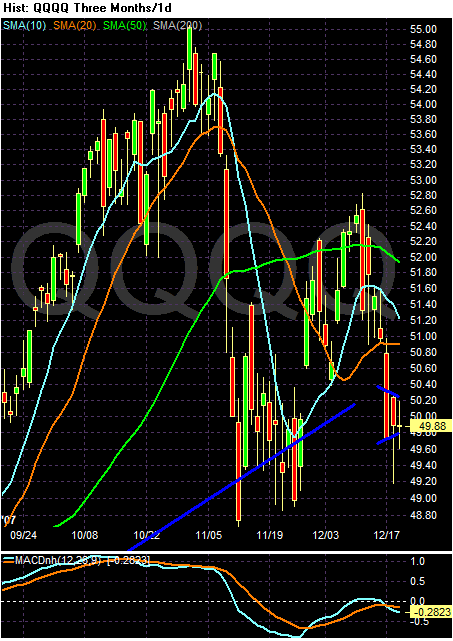Click the long blue rising trendline

point(241,477)
